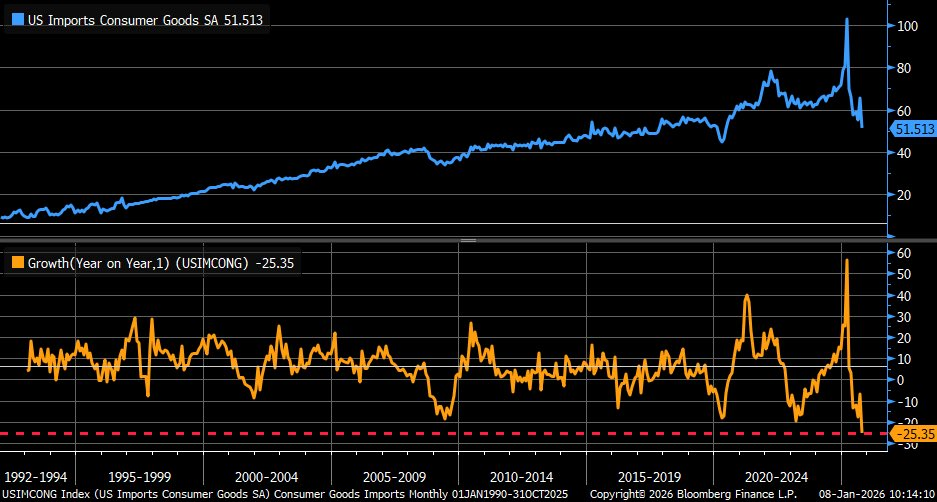Select the Growth(Year on Year,1) legend label

[x=161, y=263]
